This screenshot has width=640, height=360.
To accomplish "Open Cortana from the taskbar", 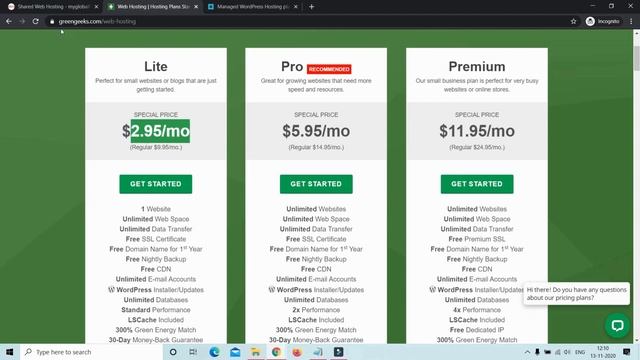I will coord(173,352).
